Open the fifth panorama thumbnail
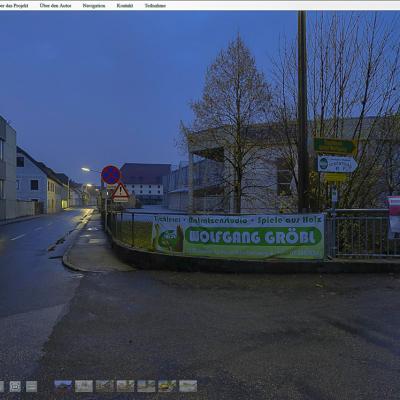Screen dimensions: 400x400 pos(146,386)
